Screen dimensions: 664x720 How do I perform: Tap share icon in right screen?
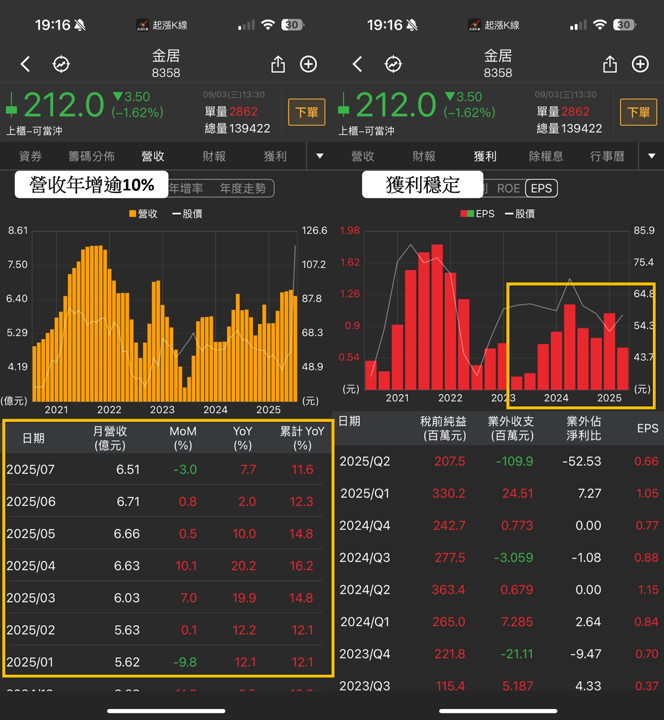(610, 64)
